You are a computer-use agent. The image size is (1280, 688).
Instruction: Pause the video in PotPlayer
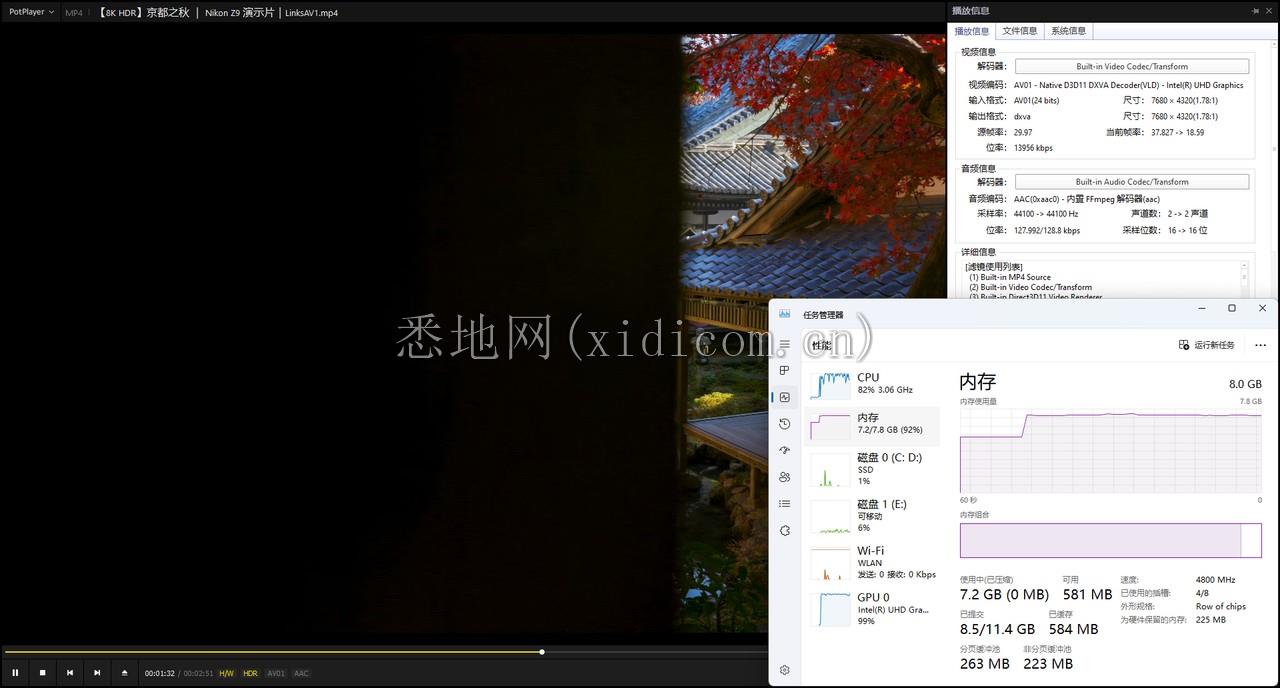click(15, 673)
